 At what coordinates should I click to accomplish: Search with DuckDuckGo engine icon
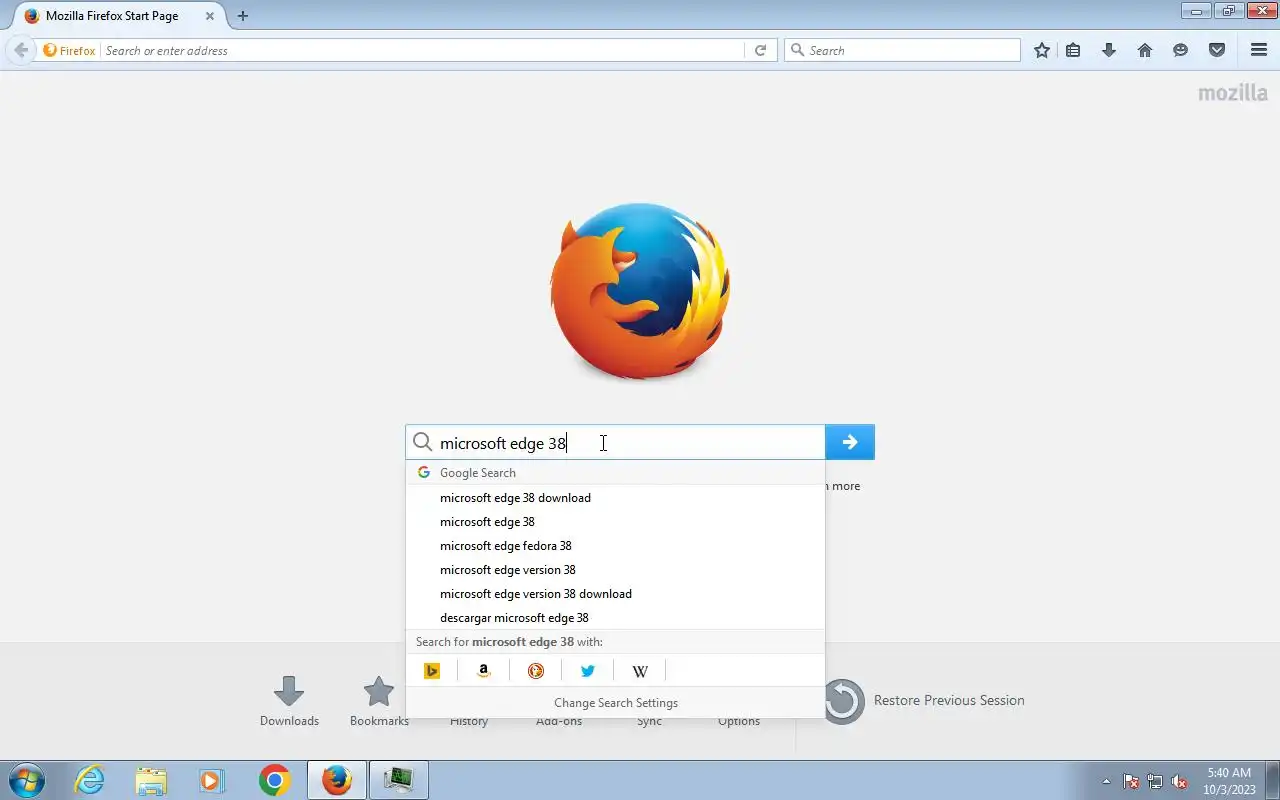coord(536,671)
